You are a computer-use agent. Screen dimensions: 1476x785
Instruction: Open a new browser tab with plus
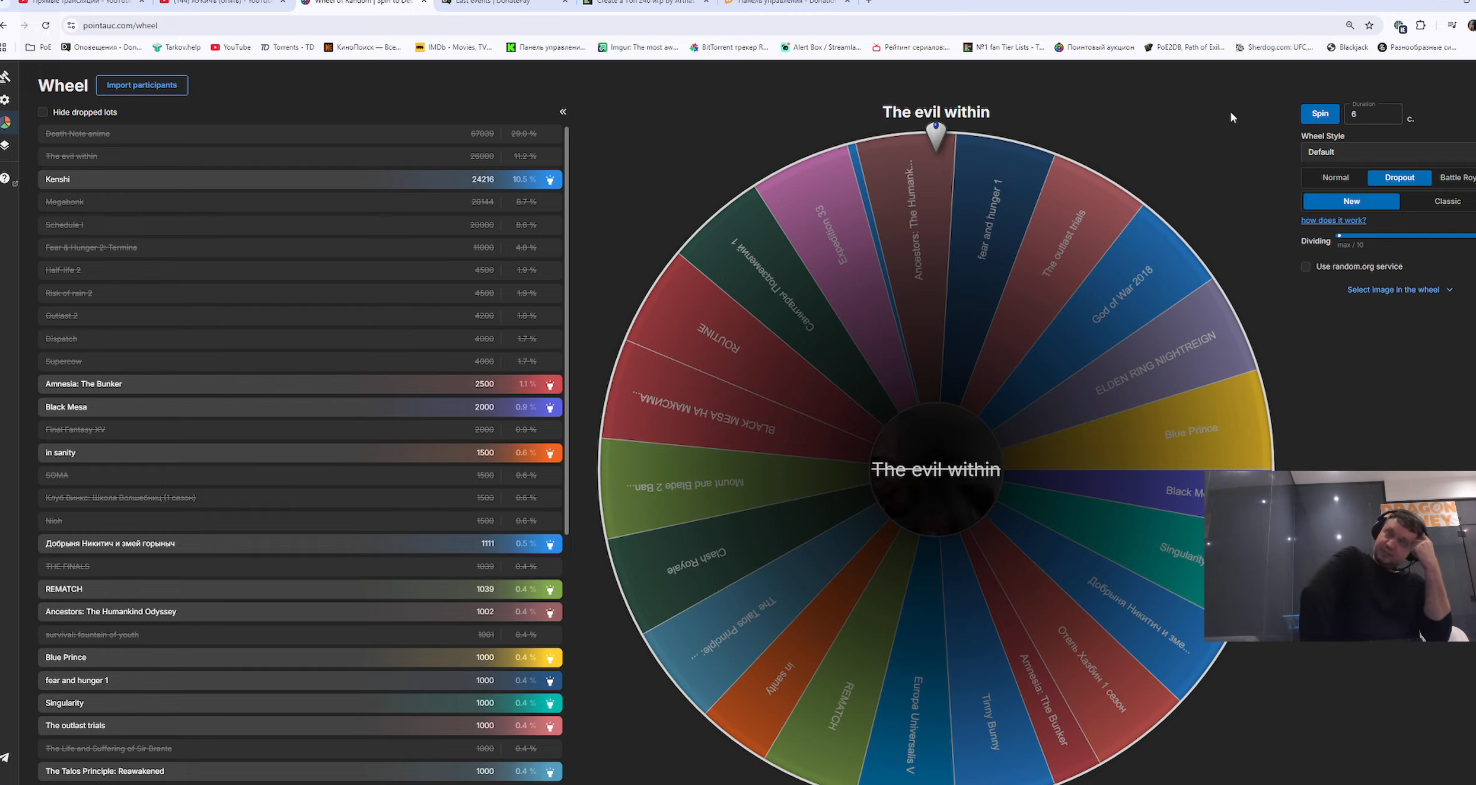click(868, 3)
